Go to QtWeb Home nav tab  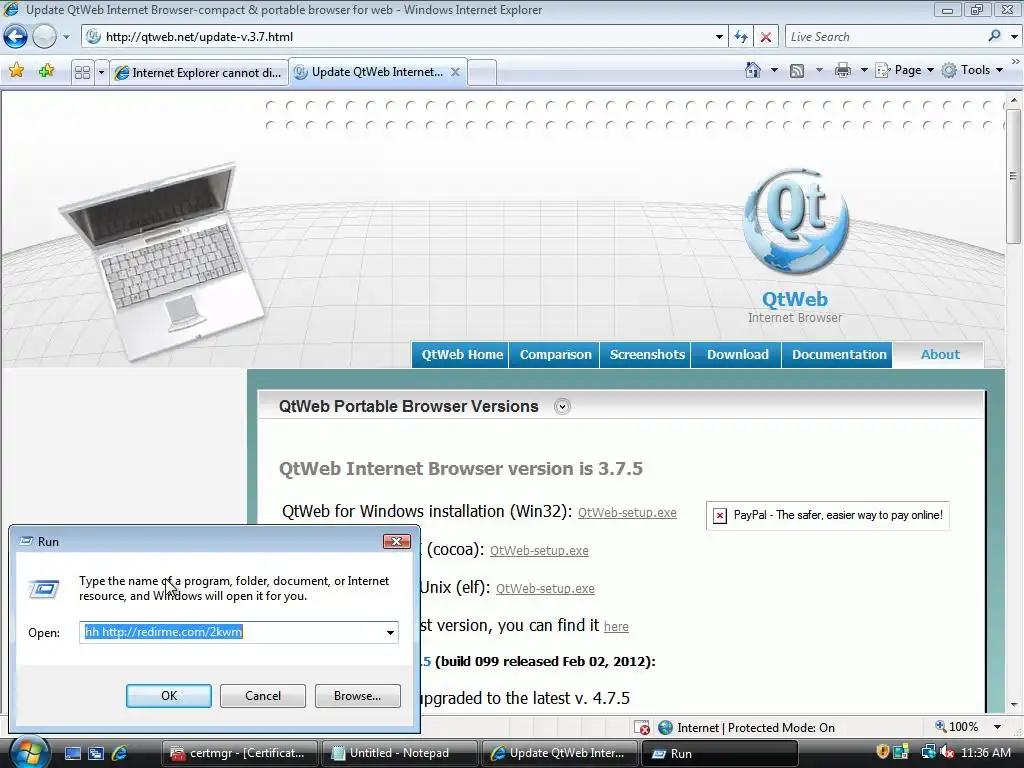pos(461,355)
